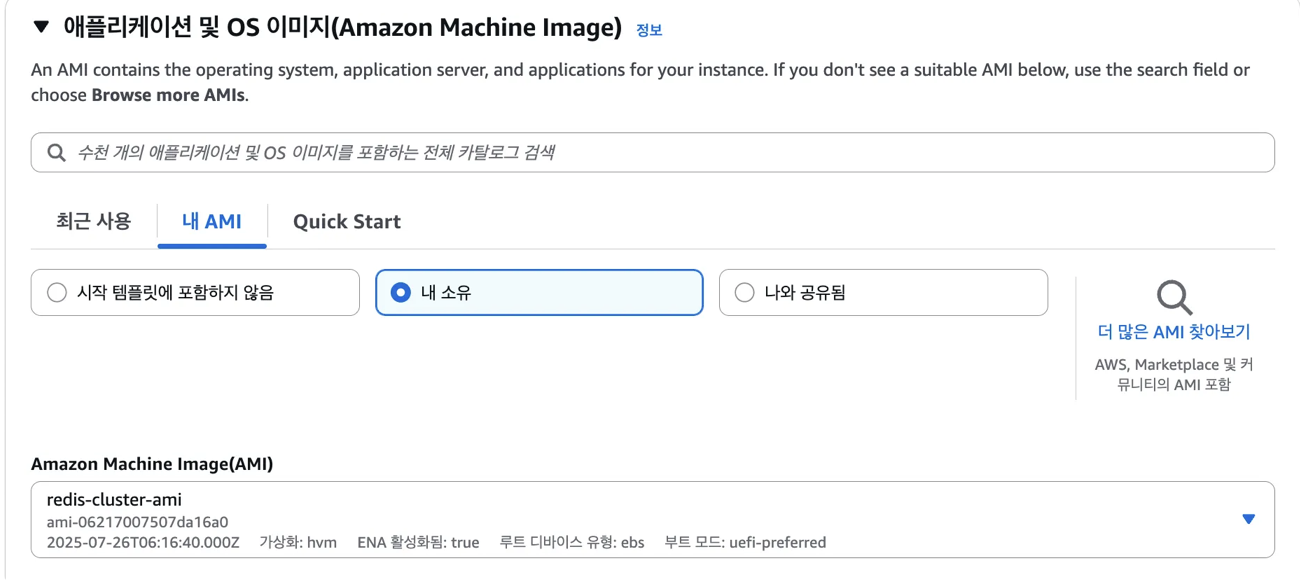Click the AWS, Marketplace 및 커뮤니티 description
1300x580 pixels.
tap(1174, 375)
